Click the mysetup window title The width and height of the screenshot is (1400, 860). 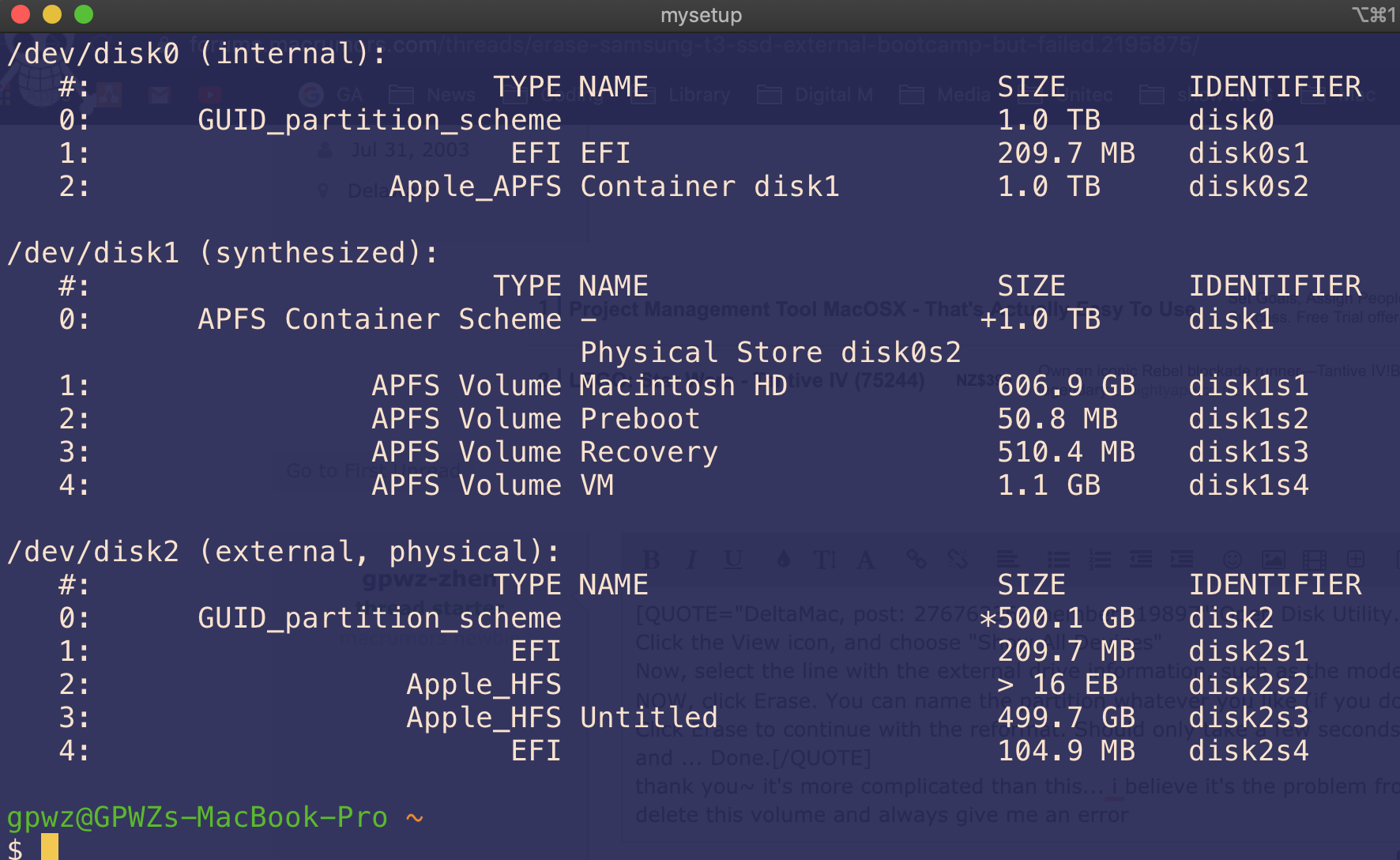click(701, 15)
